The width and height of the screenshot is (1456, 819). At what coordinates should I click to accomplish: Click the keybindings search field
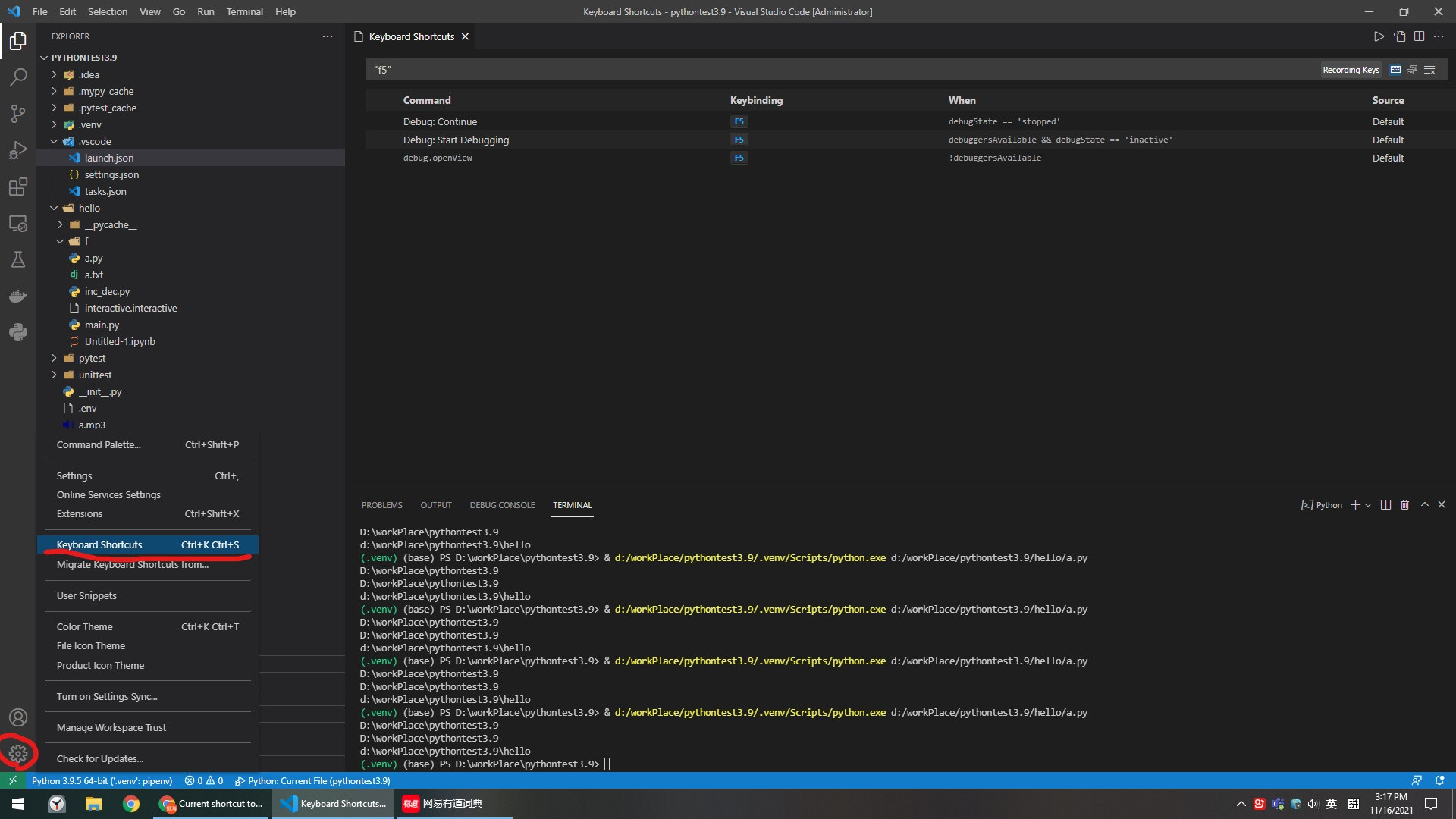tap(842, 70)
